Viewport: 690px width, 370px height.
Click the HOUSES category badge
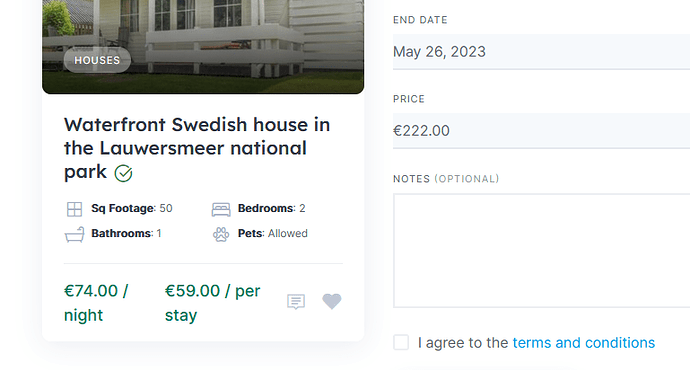[97, 60]
